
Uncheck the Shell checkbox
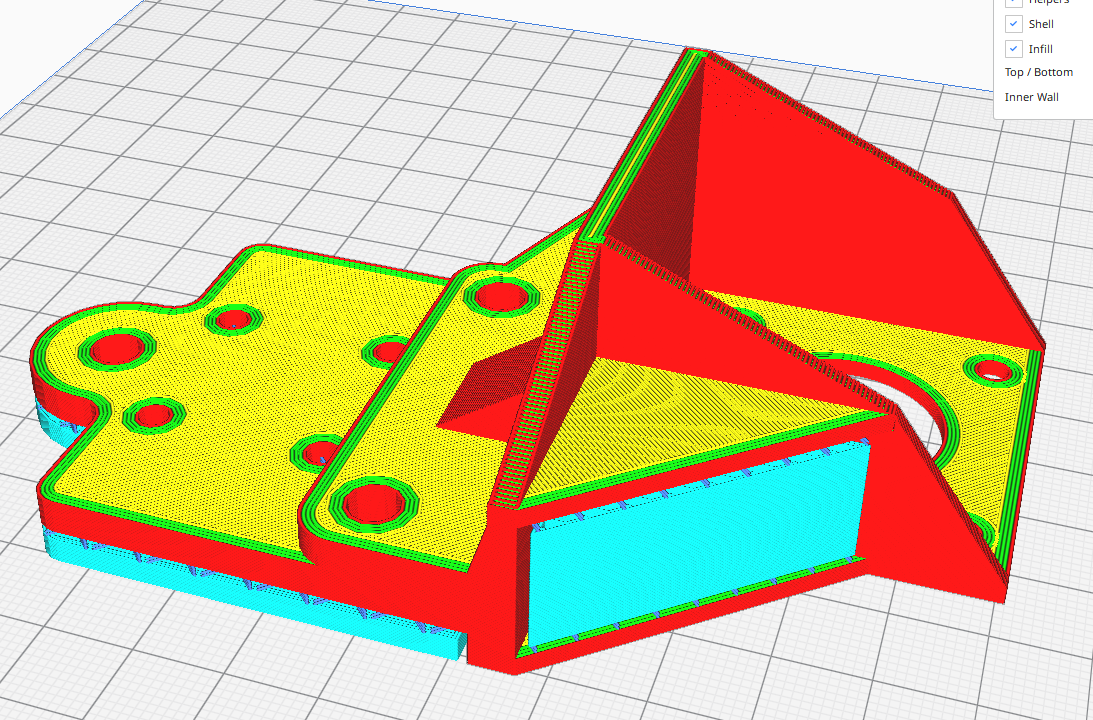point(1014,24)
